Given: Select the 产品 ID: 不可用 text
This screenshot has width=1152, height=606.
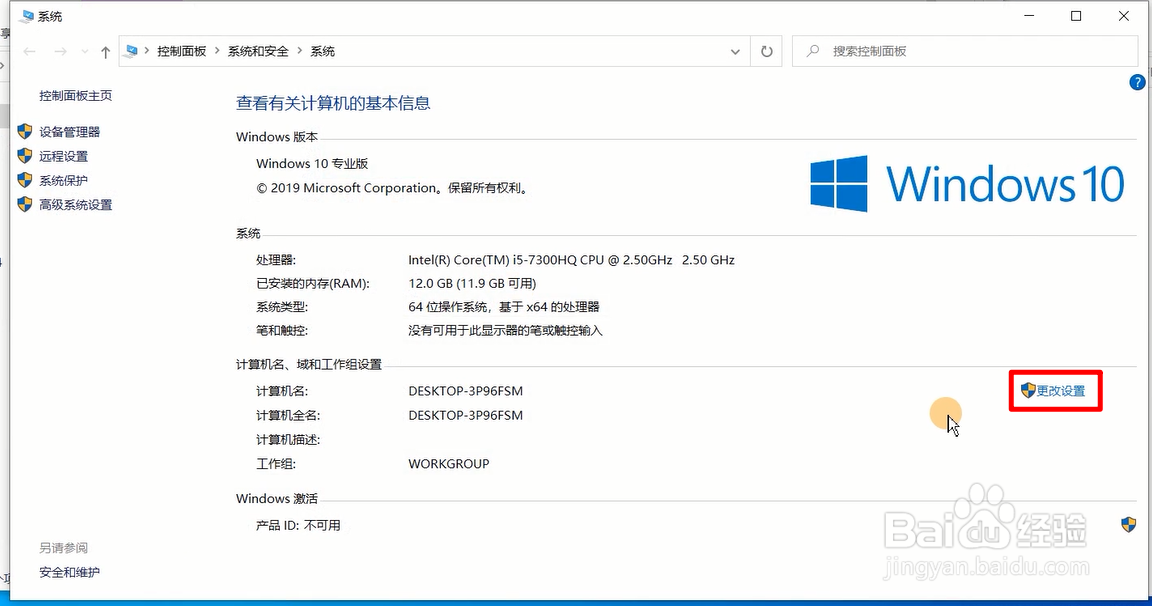Looking at the screenshot, I should (298, 525).
